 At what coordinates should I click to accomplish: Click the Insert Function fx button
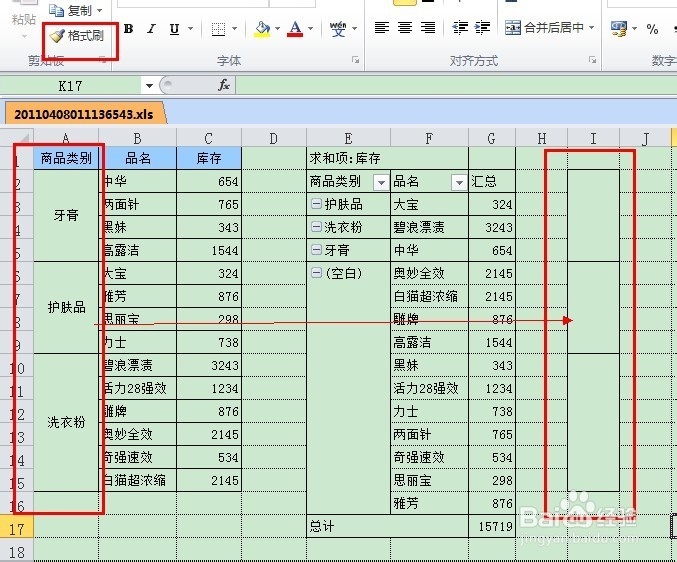[x=224, y=85]
